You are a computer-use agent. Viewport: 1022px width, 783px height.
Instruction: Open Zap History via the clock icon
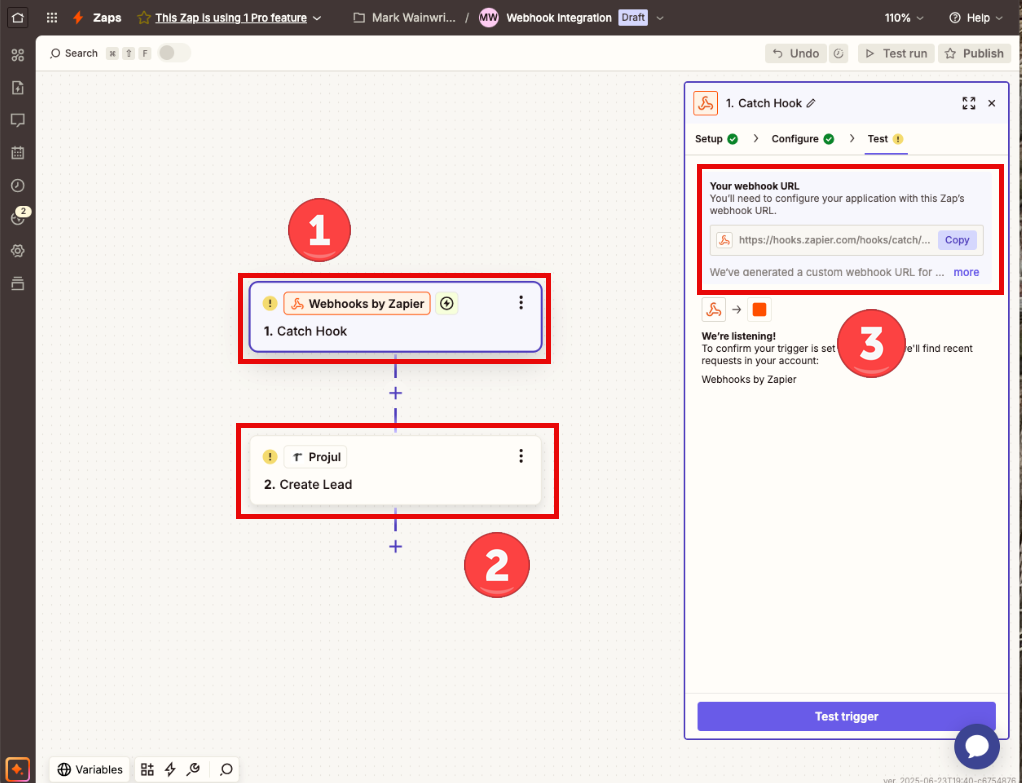17,185
